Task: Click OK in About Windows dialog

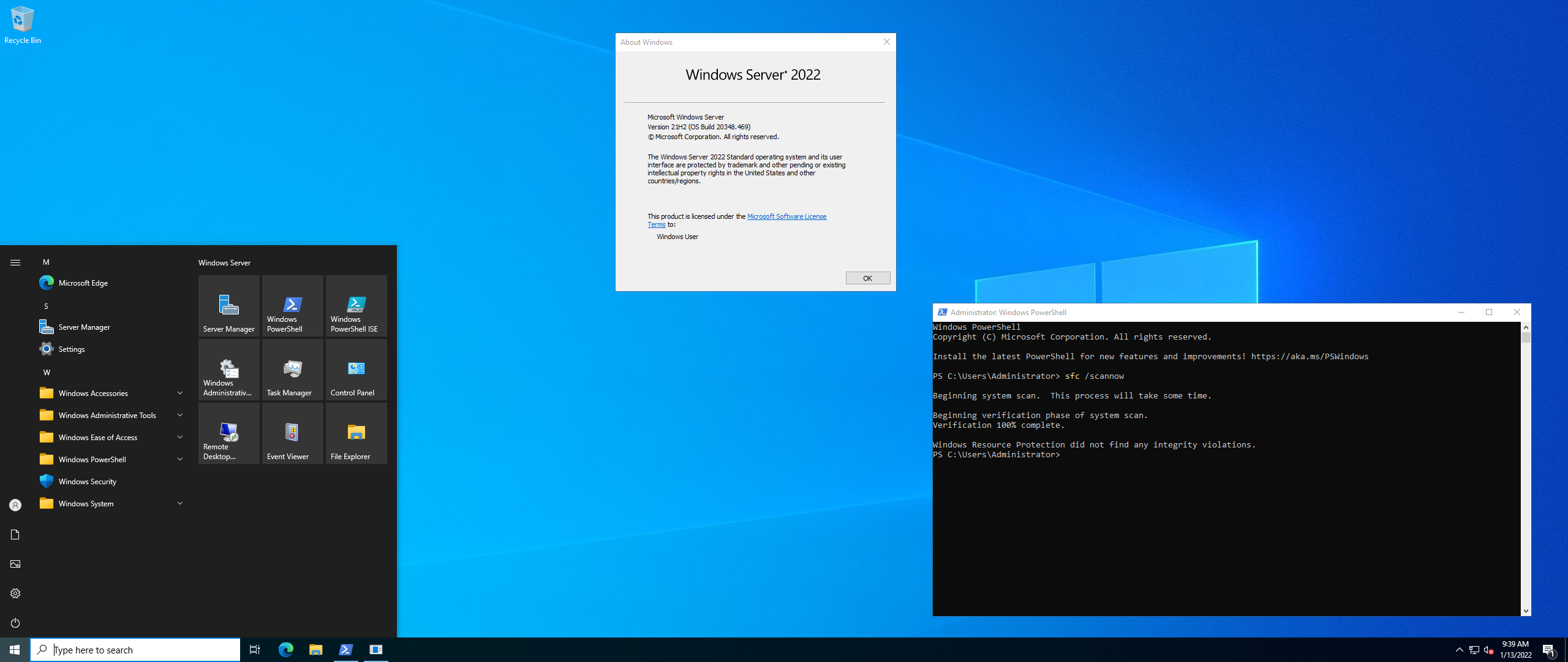Action: 868,278
